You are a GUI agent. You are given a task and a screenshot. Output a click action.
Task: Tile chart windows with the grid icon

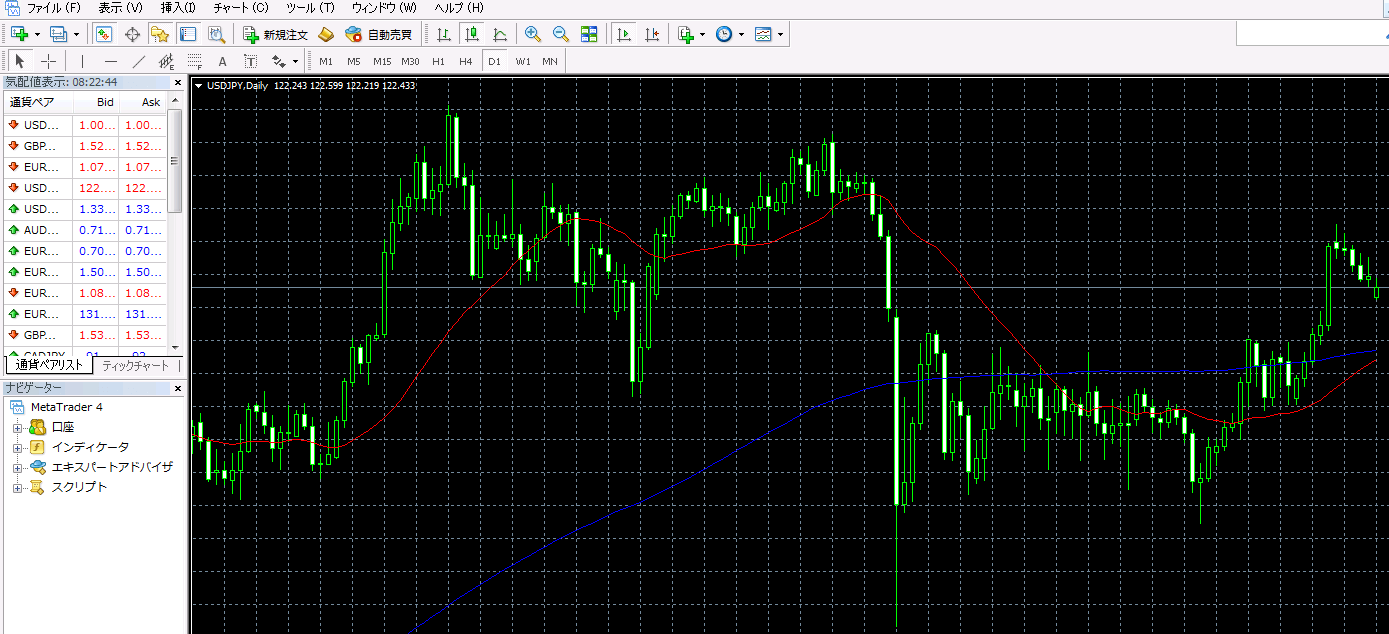click(589, 34)
